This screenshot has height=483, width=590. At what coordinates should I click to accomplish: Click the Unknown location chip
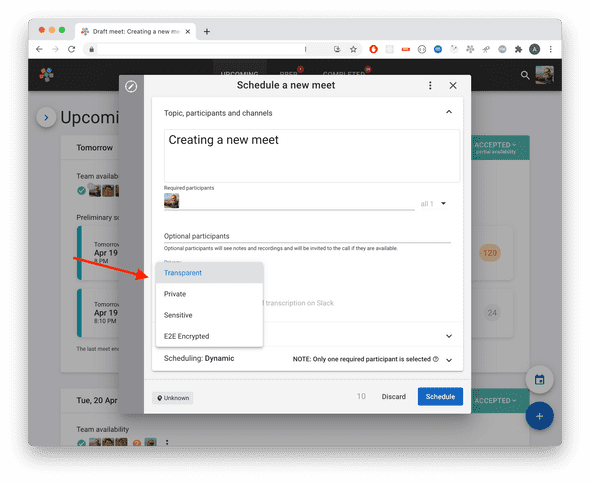(x=173, y=398)
